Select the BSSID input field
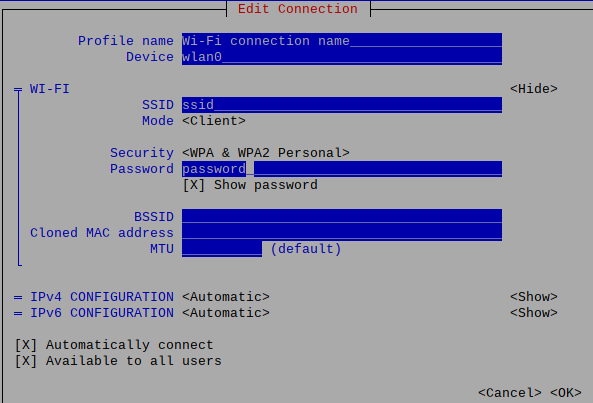The width and height of the screenshot is (593, 403). click(342, 217)
